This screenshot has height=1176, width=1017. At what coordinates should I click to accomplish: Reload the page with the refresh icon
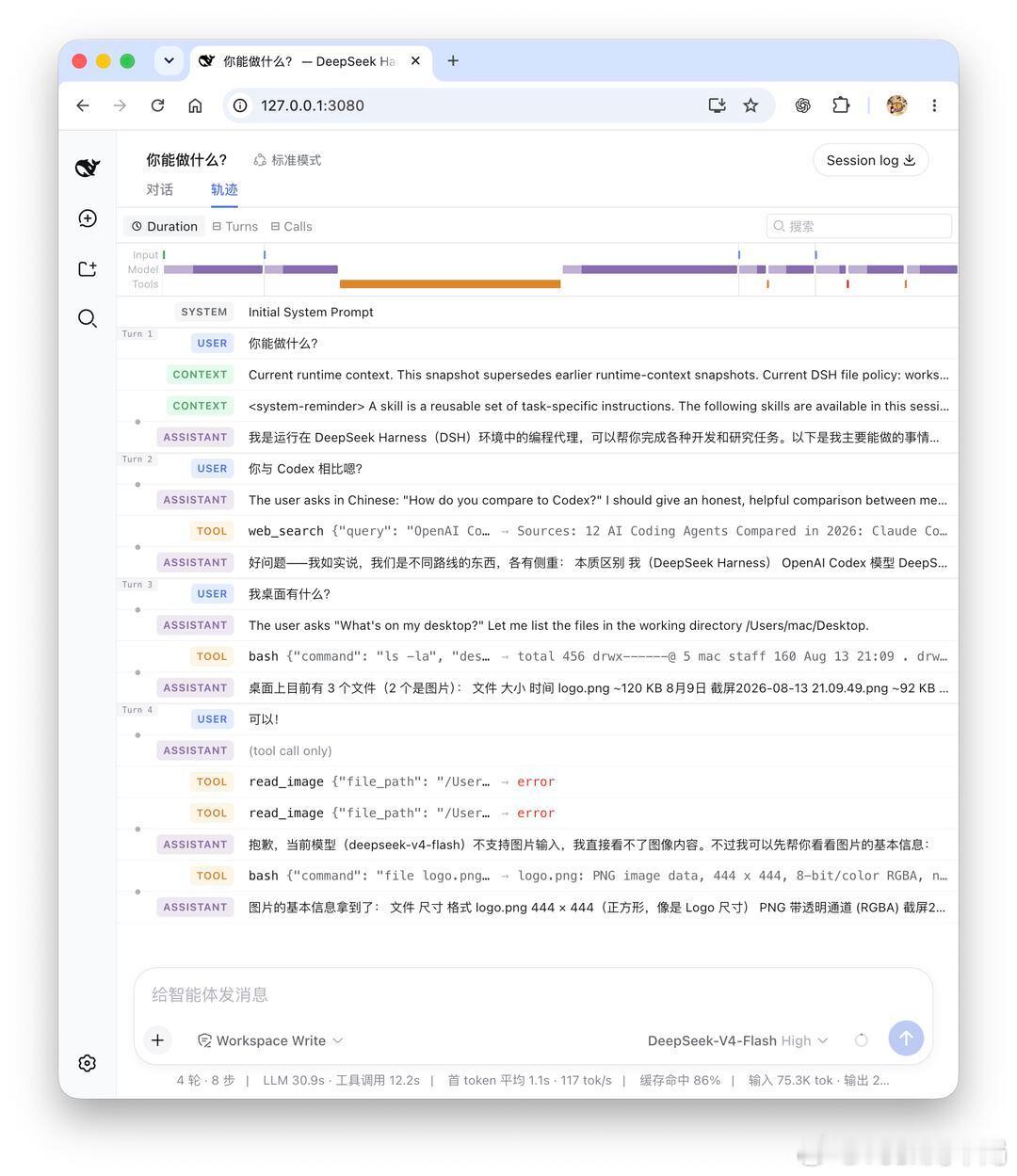157,105
